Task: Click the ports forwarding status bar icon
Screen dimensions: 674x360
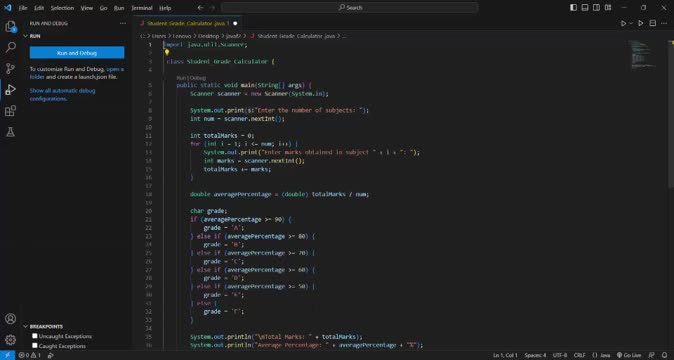Action: [51, 355]
